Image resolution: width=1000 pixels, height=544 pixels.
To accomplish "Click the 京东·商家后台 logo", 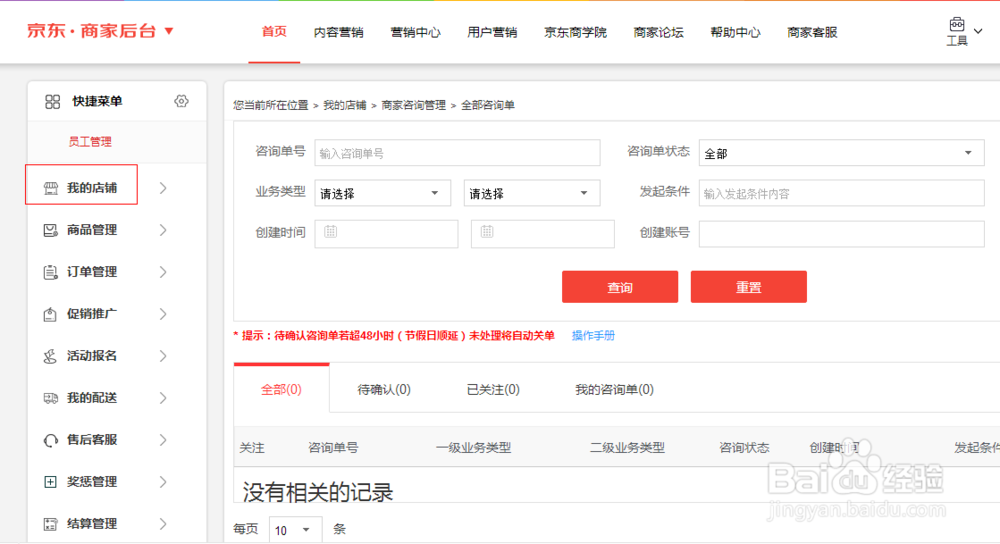I will (x=91, y=31).
